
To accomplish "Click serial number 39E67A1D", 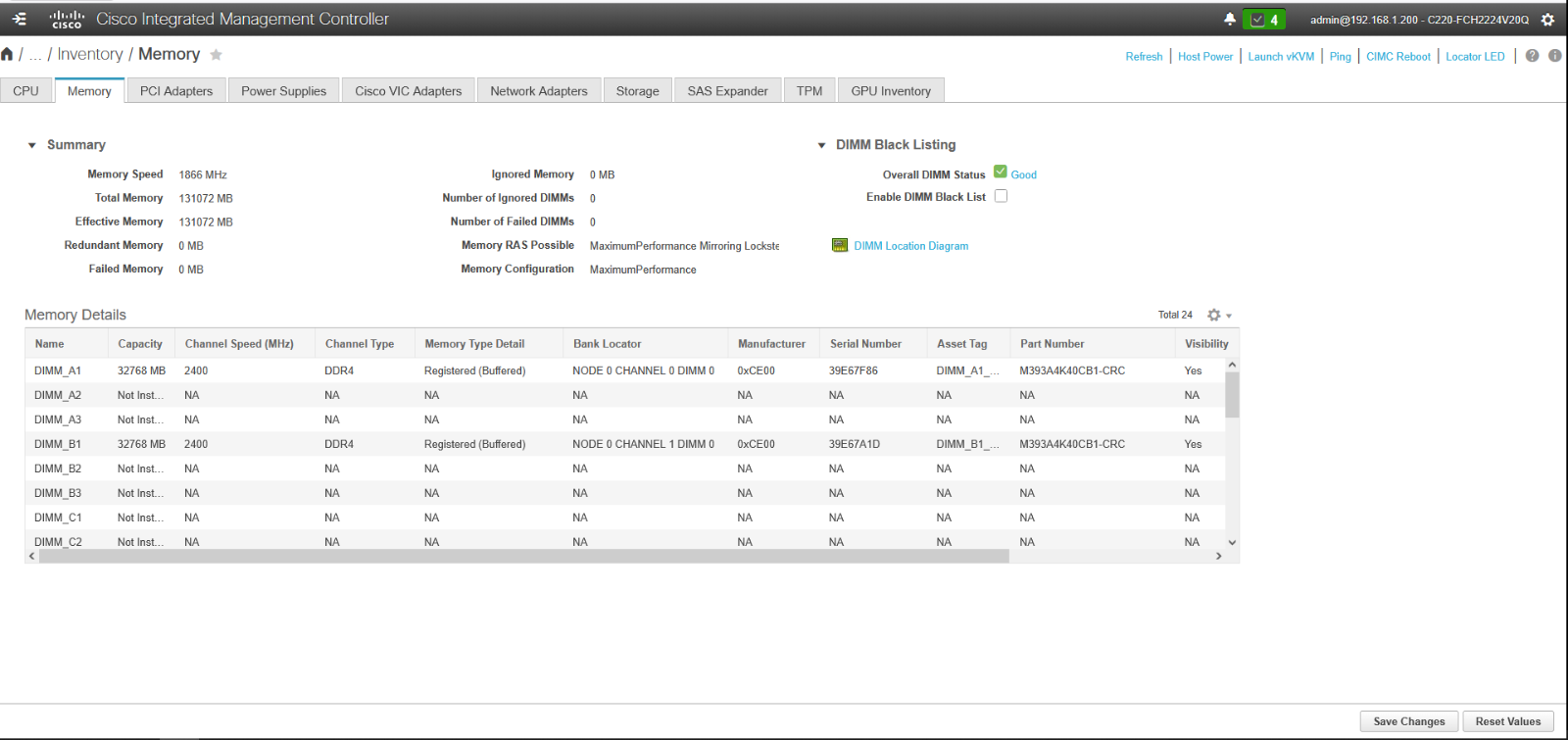I will (855, 444).
